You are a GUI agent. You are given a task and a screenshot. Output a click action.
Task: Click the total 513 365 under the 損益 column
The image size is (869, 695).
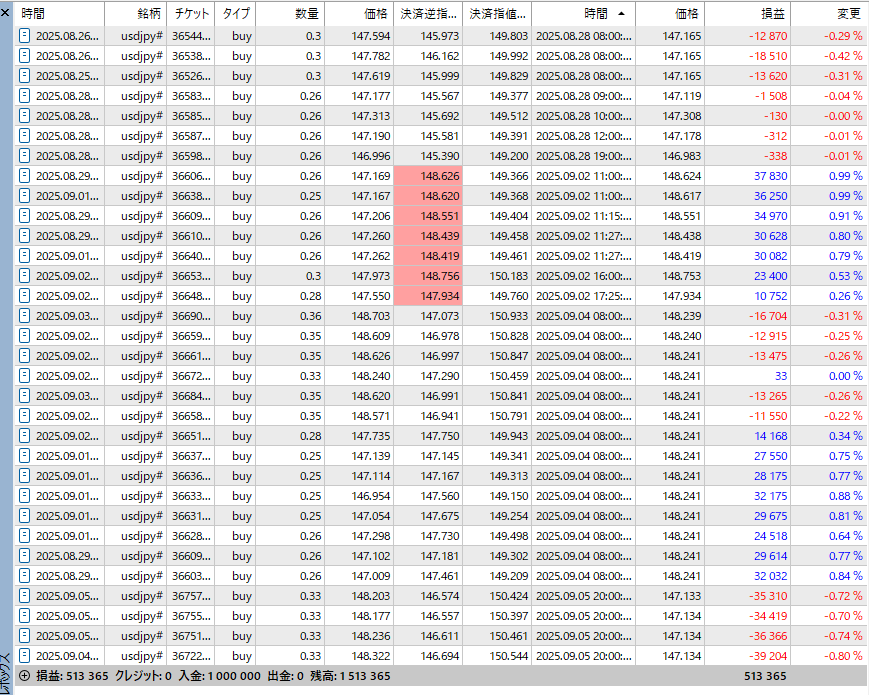(765, 676)
